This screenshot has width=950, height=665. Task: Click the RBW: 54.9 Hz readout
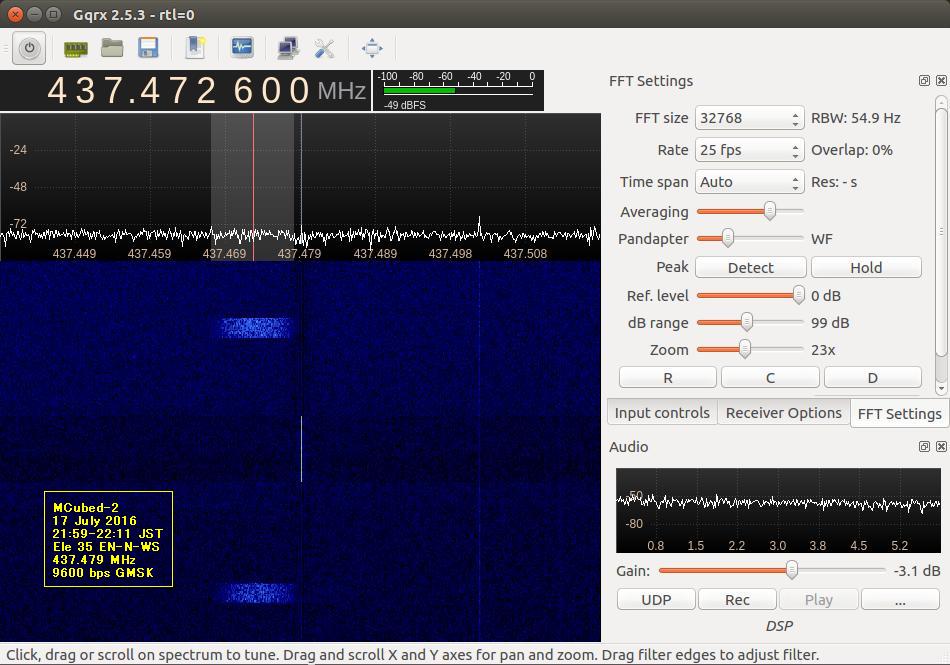click(855, 118)
